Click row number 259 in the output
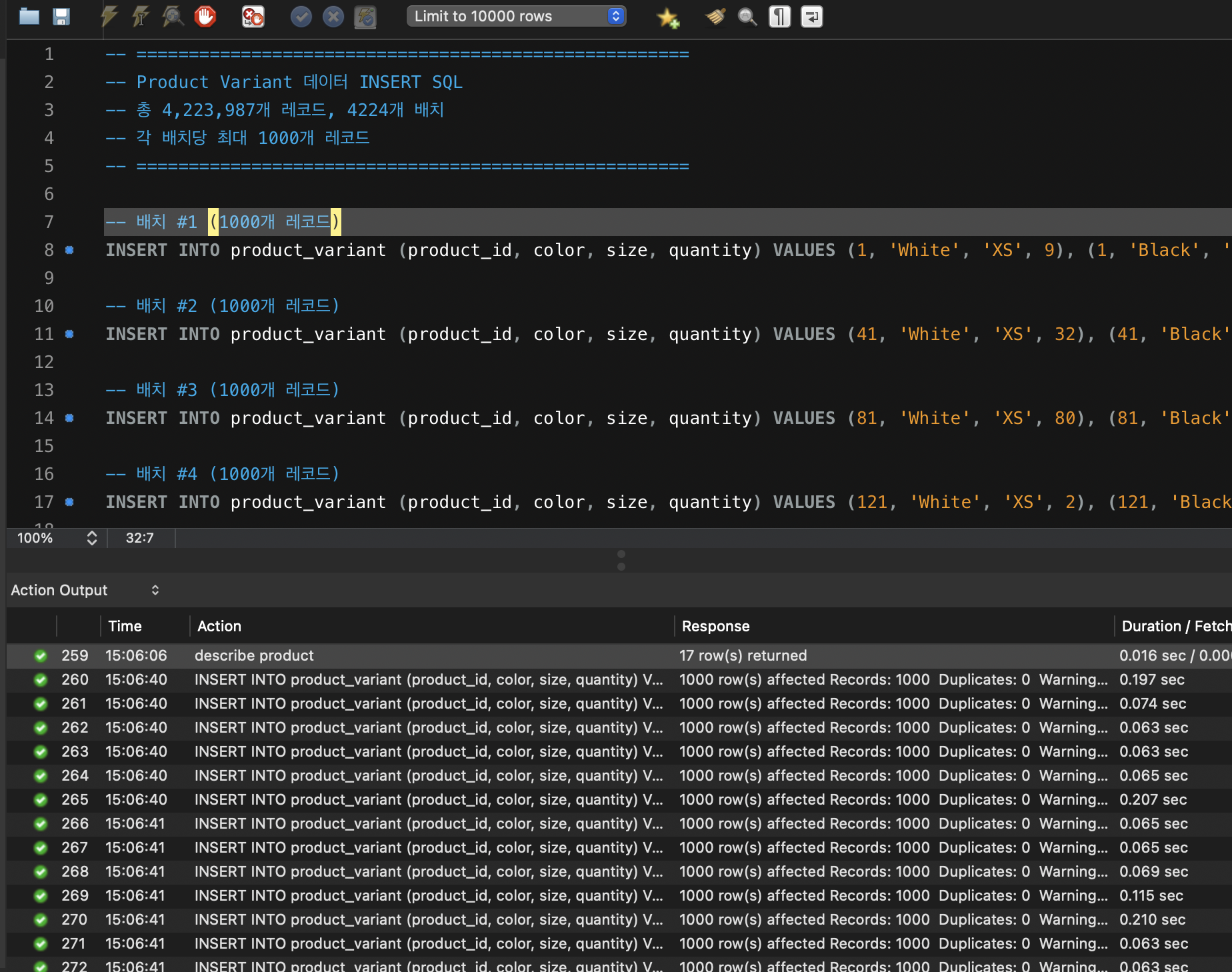 click(75, 655)
